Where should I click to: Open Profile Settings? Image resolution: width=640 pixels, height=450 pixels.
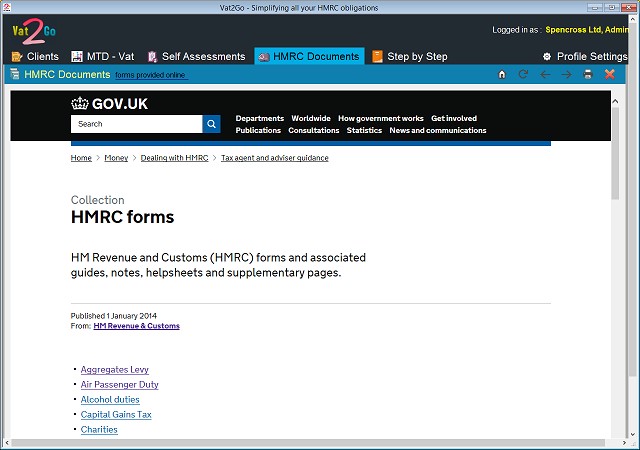pyautogui.click(x=585, y=56)
